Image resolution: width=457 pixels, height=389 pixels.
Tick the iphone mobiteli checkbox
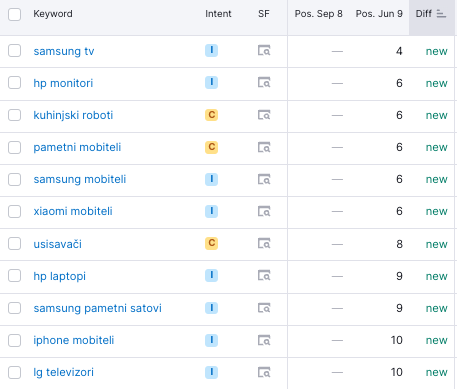[x=14, y=340]
